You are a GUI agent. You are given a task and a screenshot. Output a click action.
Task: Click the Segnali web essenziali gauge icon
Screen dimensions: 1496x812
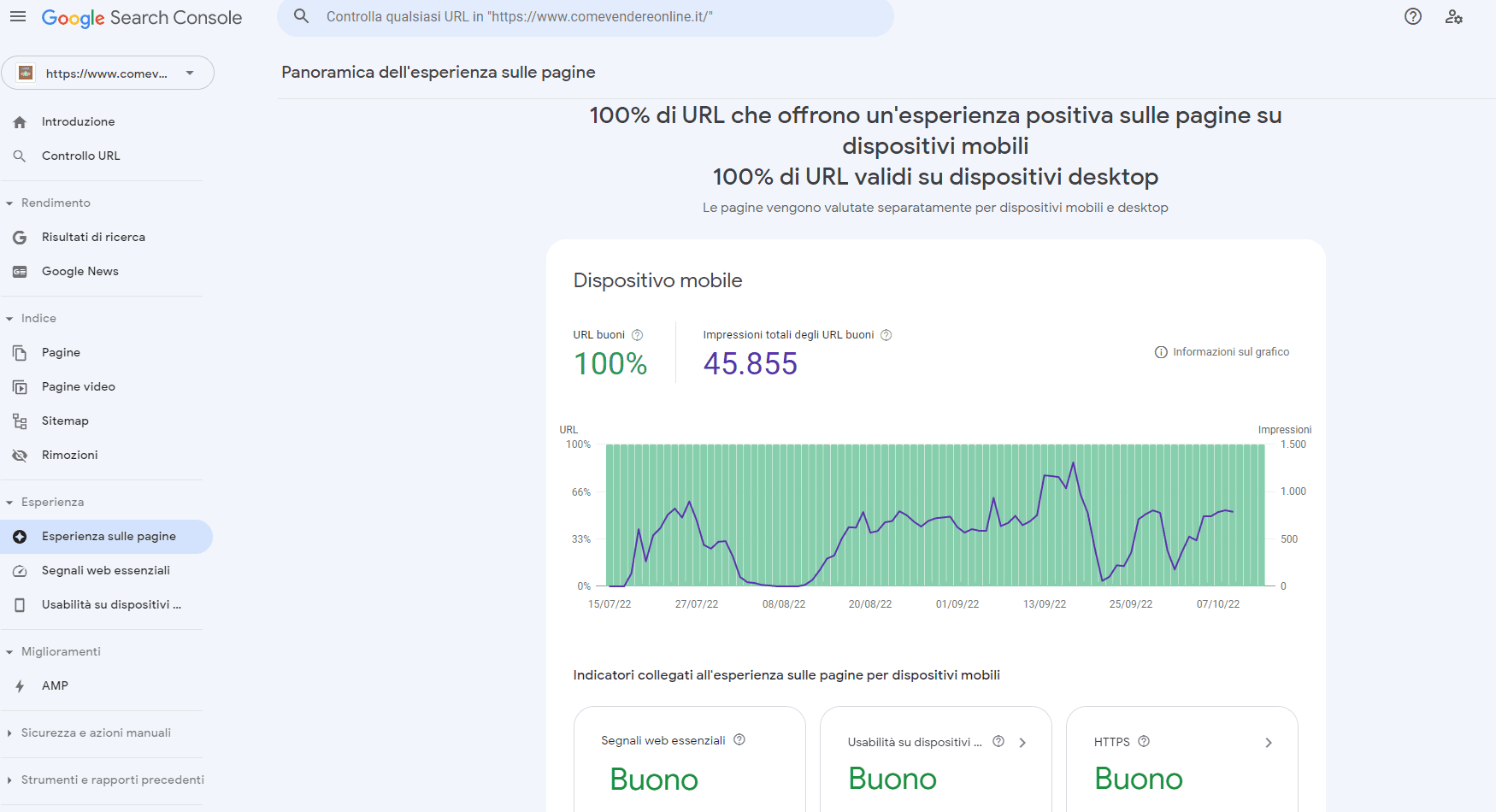pyautogui.click(x=20, y=570)
